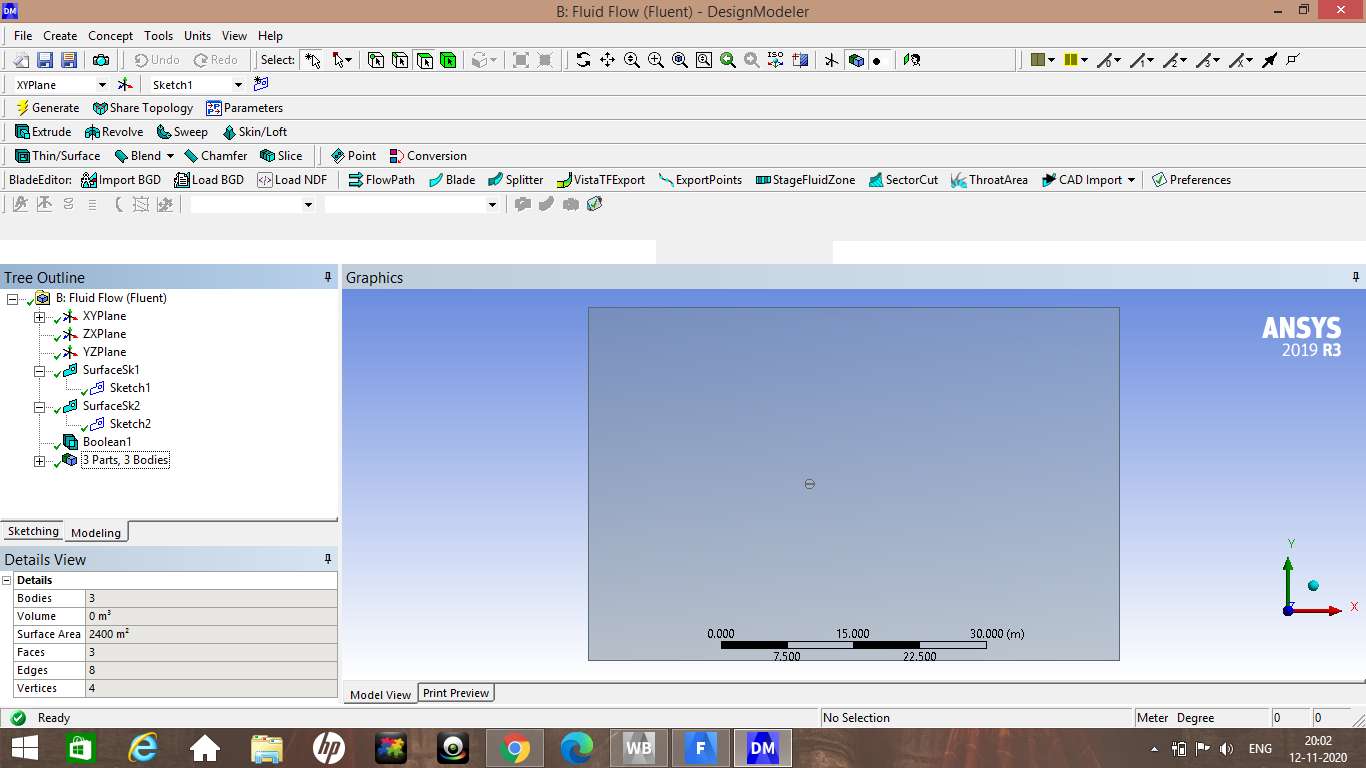
Task: Open the XYPlane plane dropdown
Action: point(101,85)
